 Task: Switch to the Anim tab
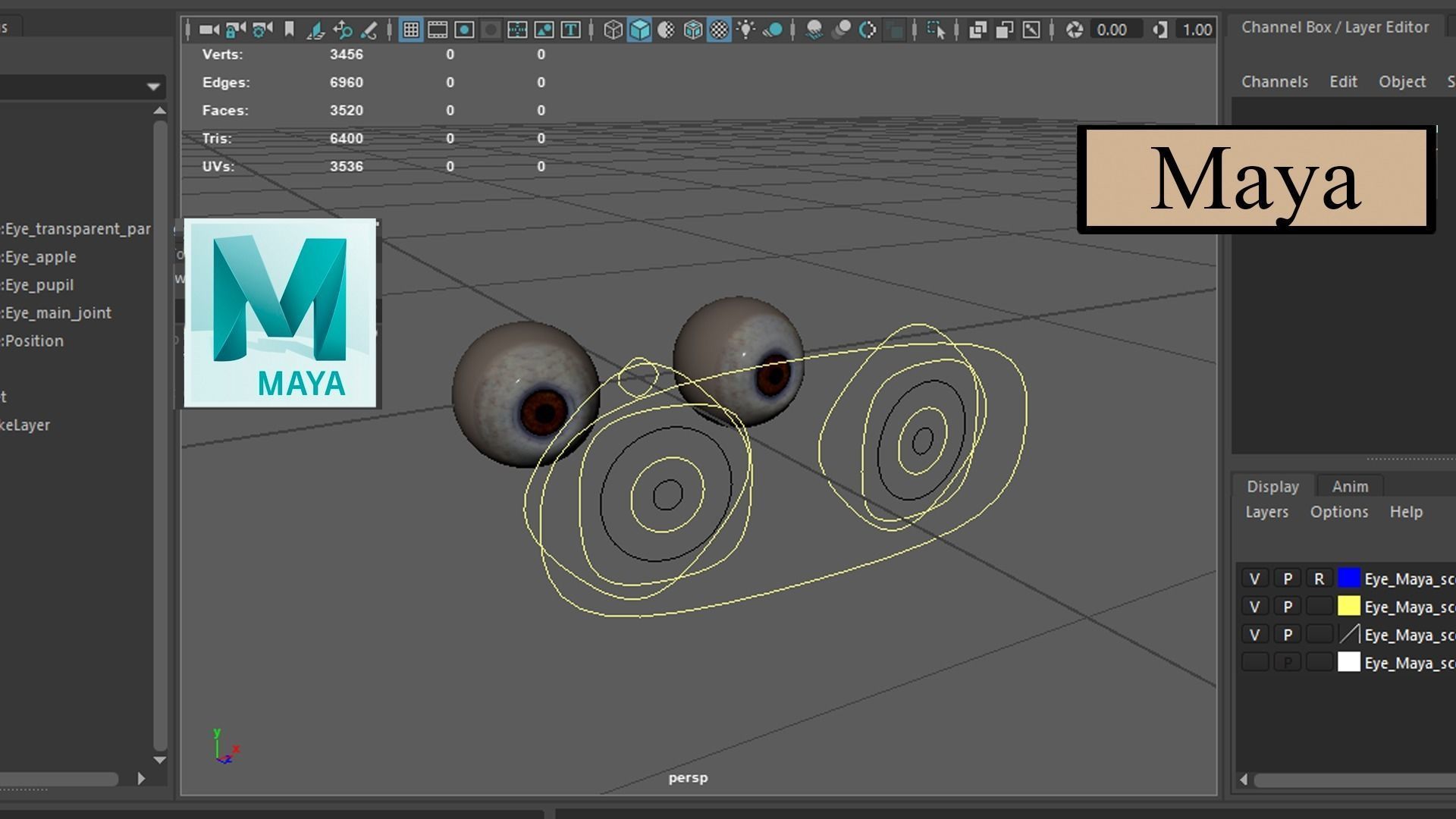pos(1350,486)
